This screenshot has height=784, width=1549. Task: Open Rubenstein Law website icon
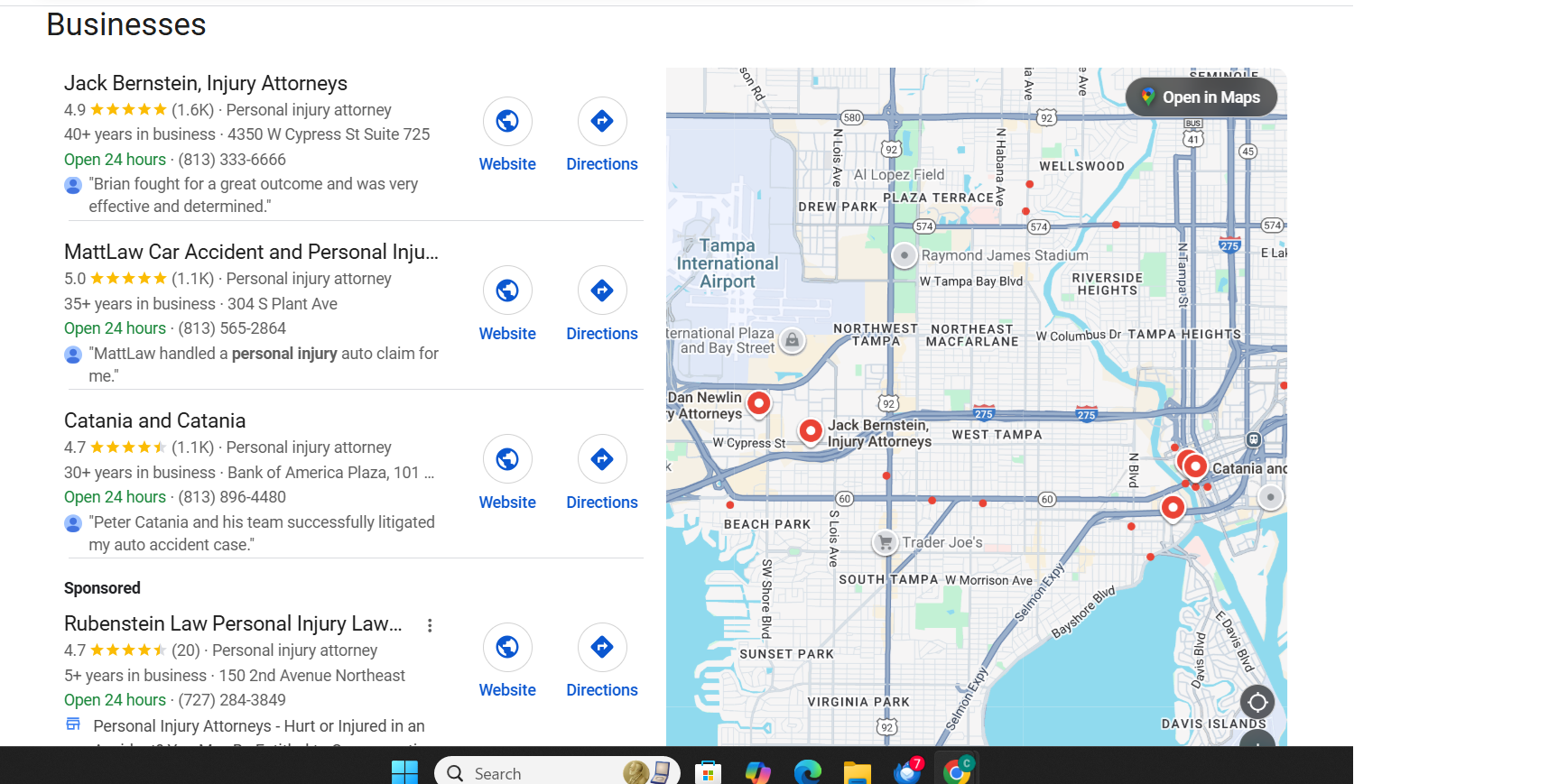point(507,647)
